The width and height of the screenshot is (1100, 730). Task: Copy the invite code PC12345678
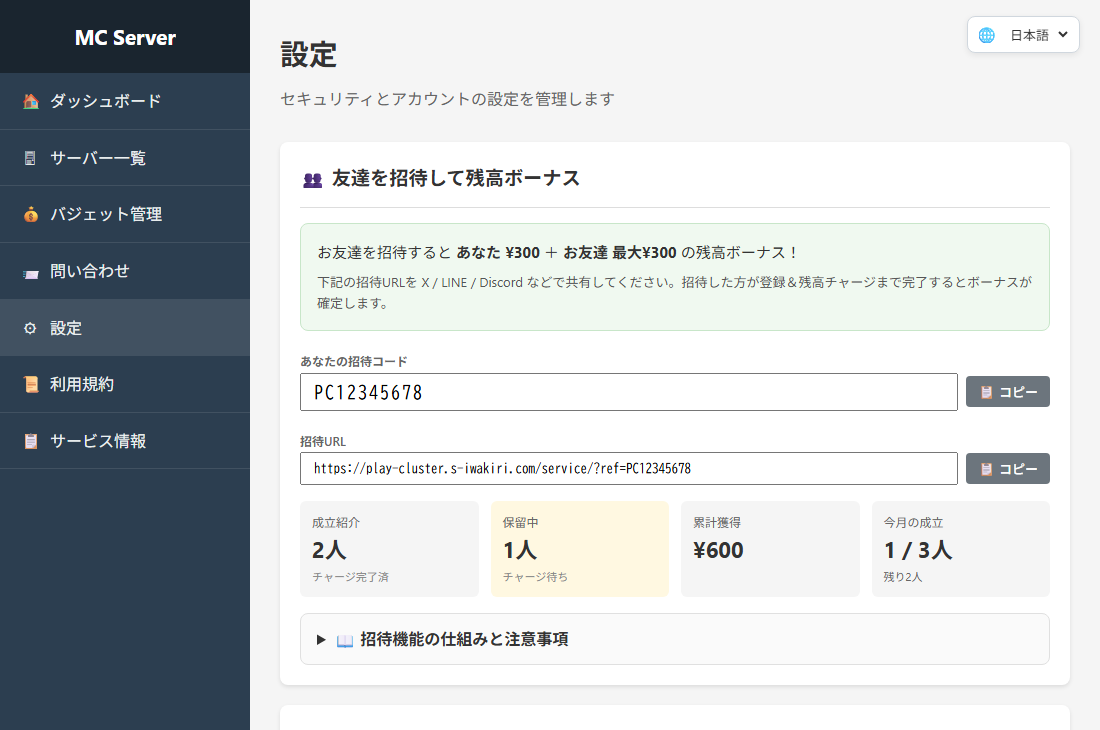[1007, 392]
